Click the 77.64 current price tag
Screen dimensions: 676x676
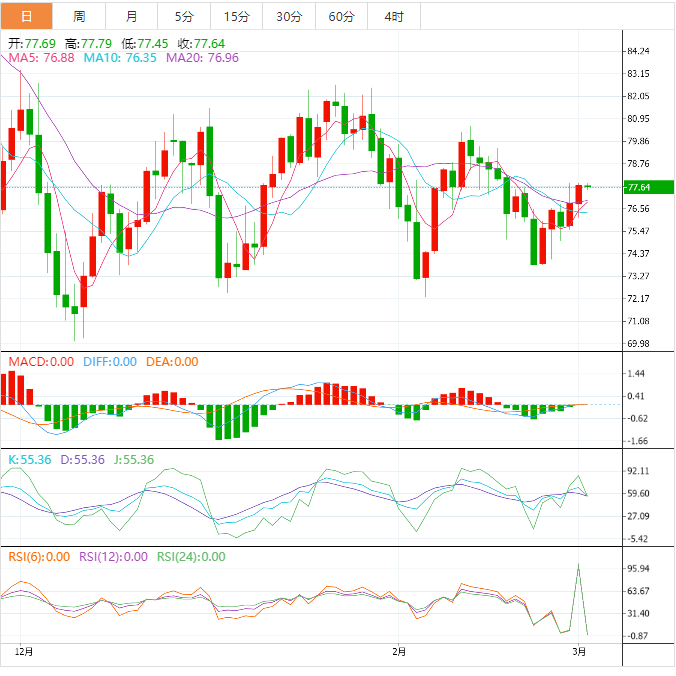[x=637, y=187]
